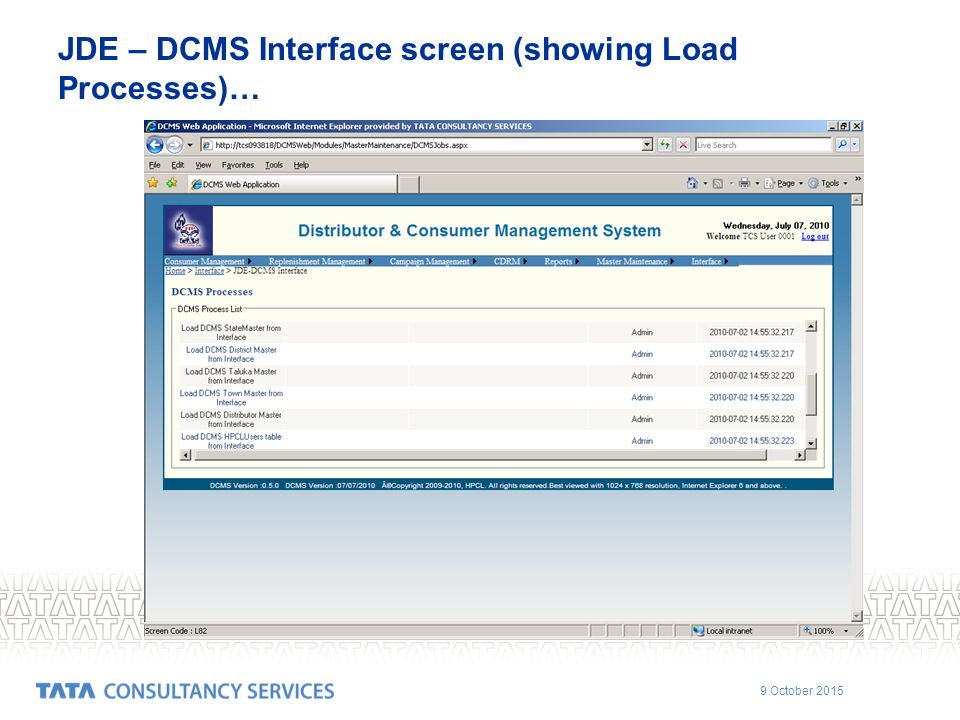Open the Tools gear menu in the command bar
Viewport: 960px width, 720px height.
(x=827, y=183)
